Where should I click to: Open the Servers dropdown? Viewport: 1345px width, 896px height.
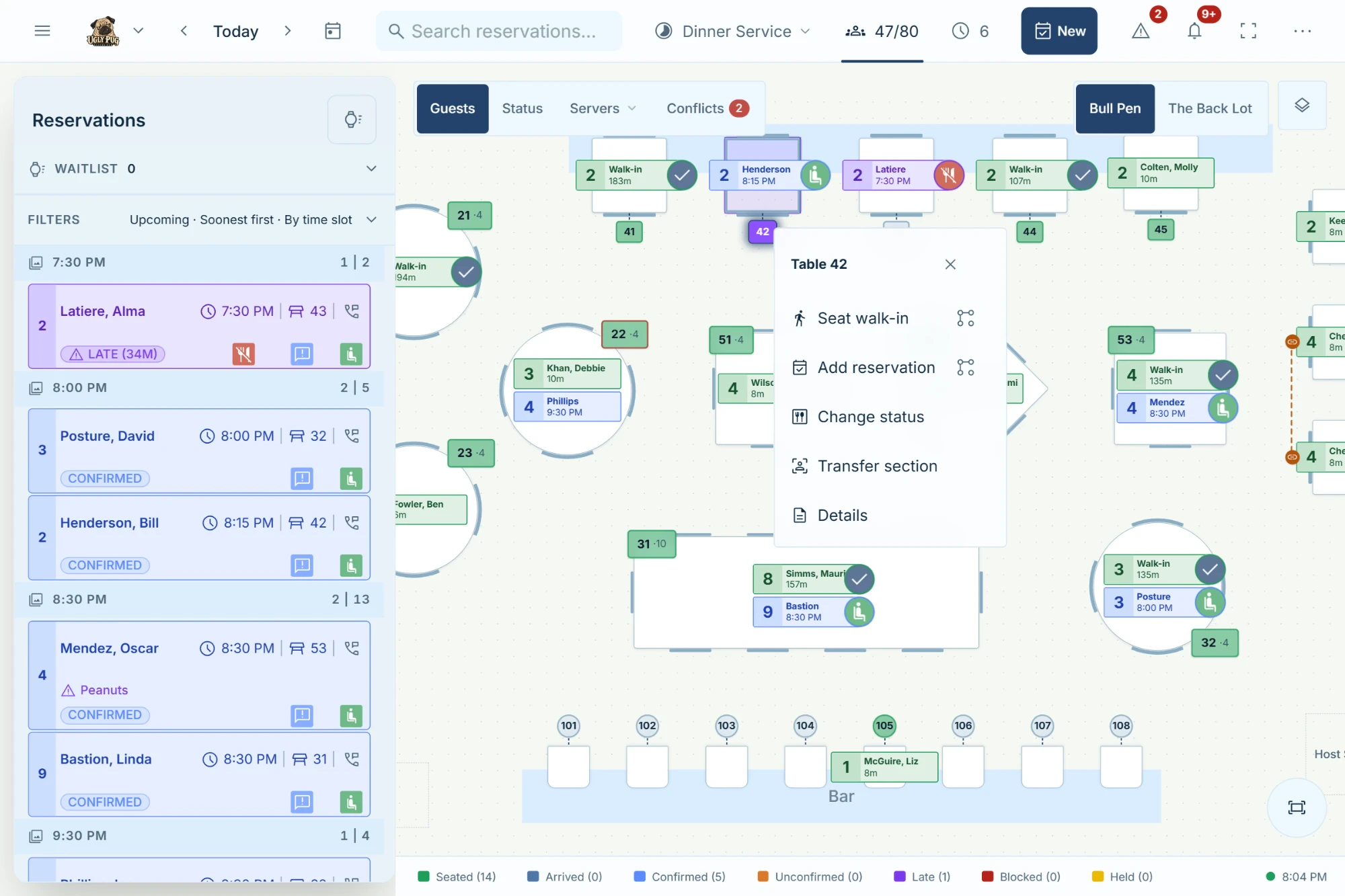click(602, 108)
